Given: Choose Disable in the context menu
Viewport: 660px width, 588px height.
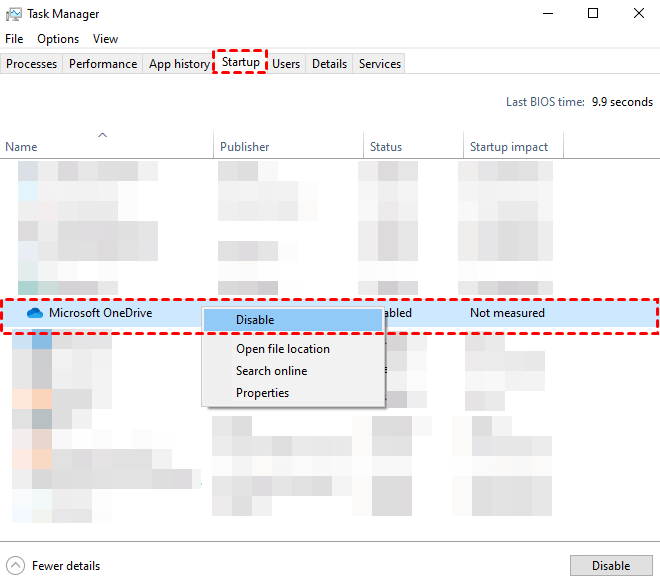Looking at the screenshot, I should pyautogui.click(x=293, y=320).
